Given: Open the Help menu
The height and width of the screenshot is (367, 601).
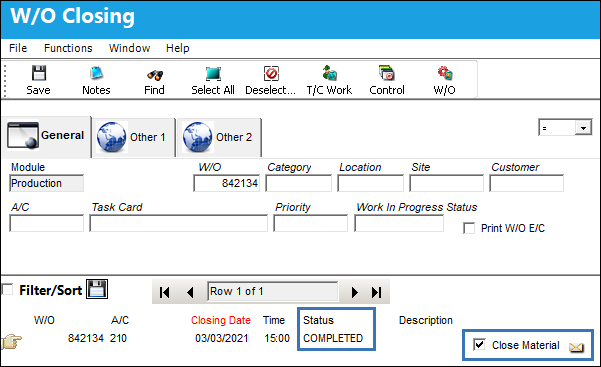Looking at the screenshot, I should (178, 48).
